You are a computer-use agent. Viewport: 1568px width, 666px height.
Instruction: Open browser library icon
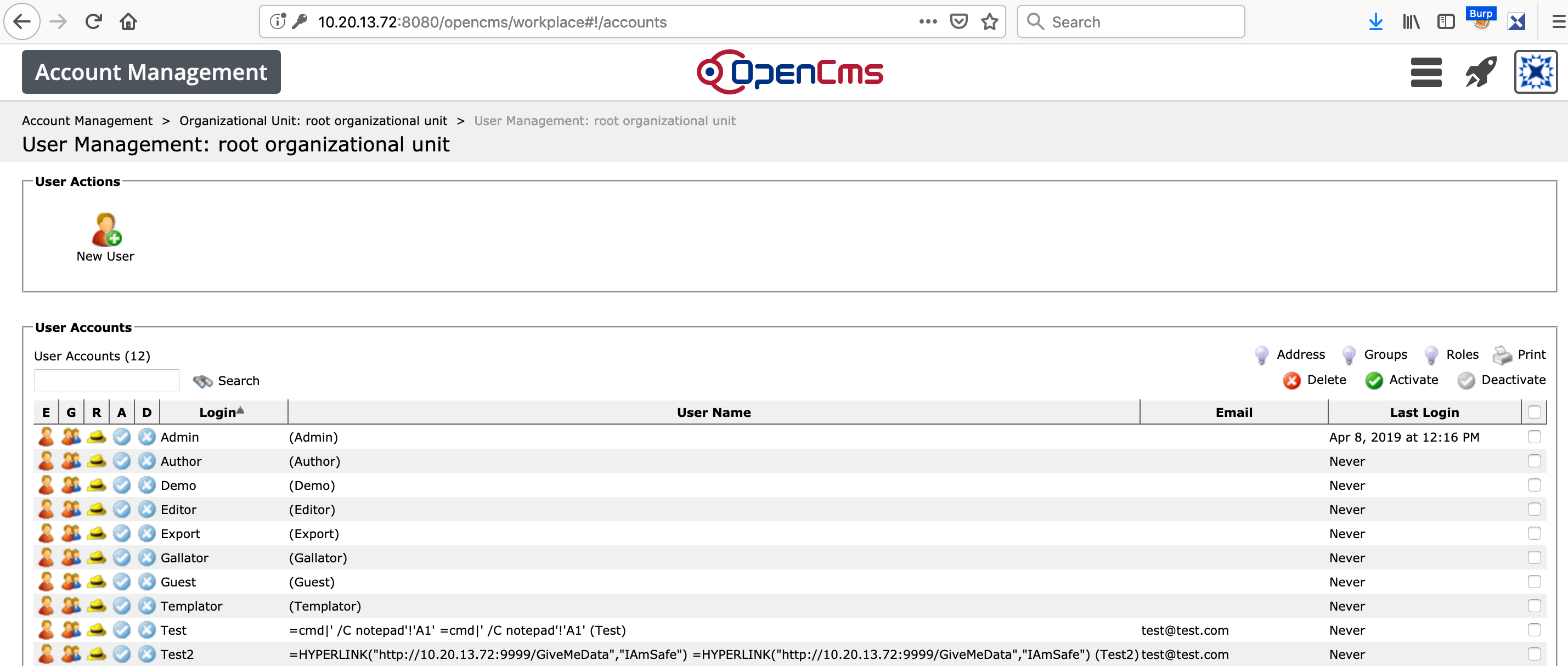coord(1411,22)
